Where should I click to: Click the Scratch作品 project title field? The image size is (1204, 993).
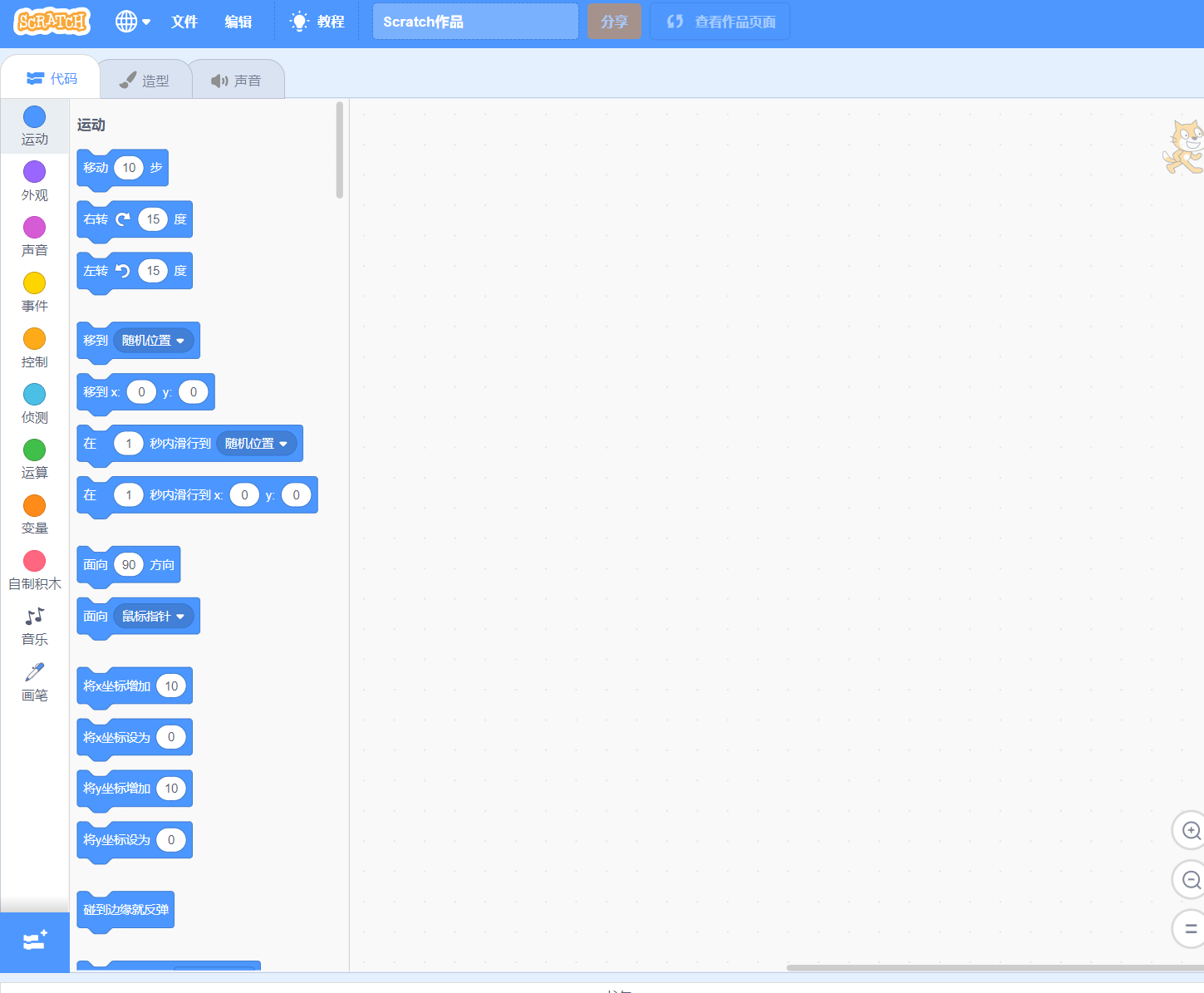[x=474, y=21]
